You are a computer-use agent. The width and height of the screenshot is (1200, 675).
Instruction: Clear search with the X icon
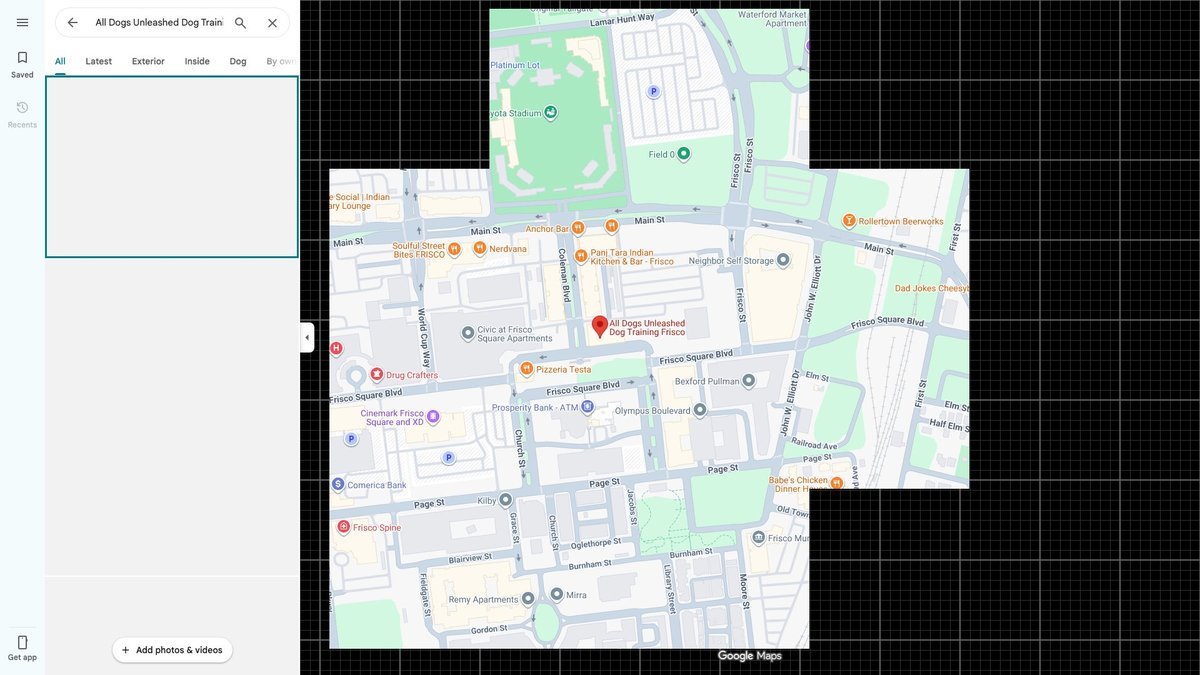272,22
